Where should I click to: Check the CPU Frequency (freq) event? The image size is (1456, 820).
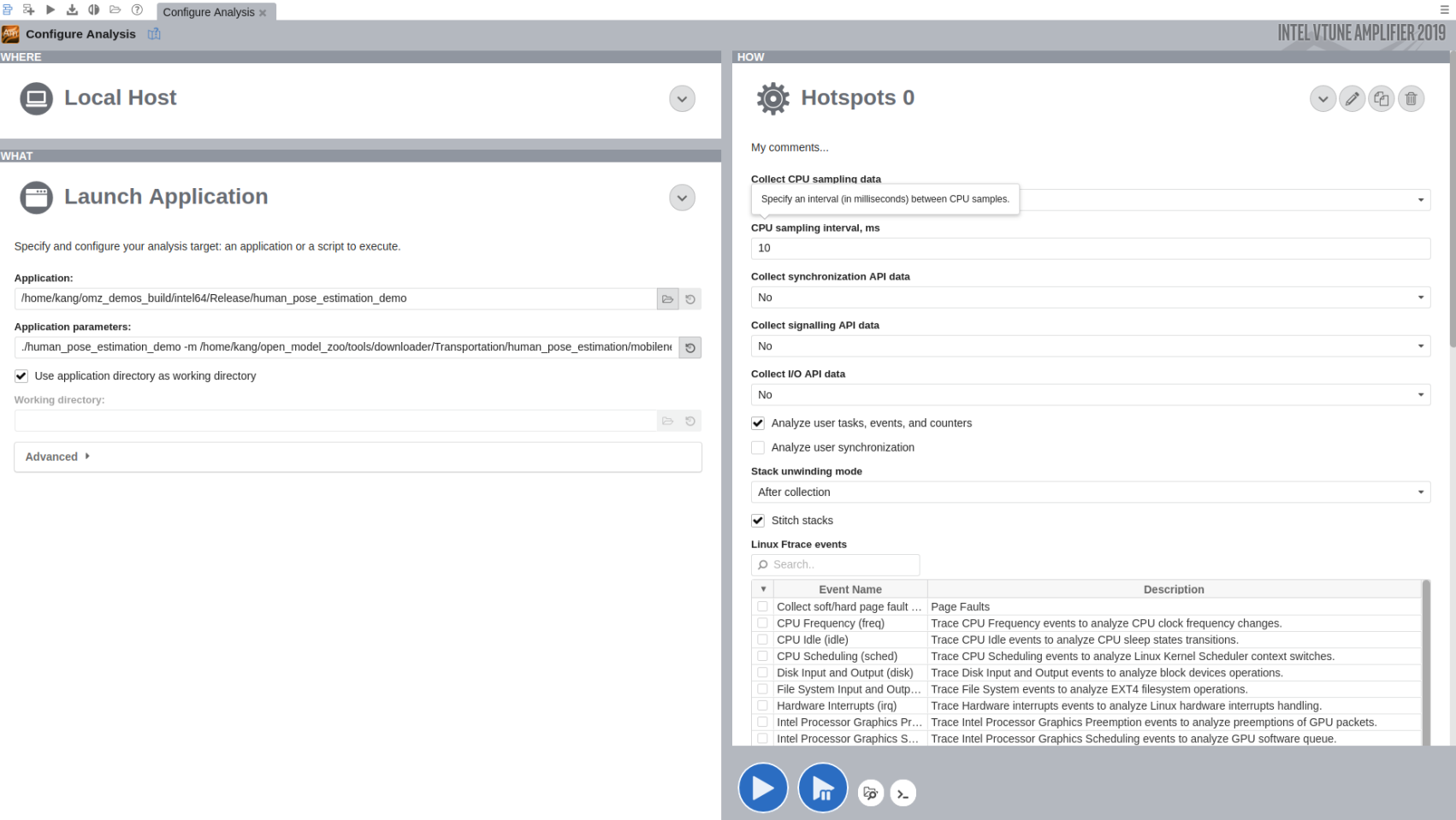click(x=762, y=623)
